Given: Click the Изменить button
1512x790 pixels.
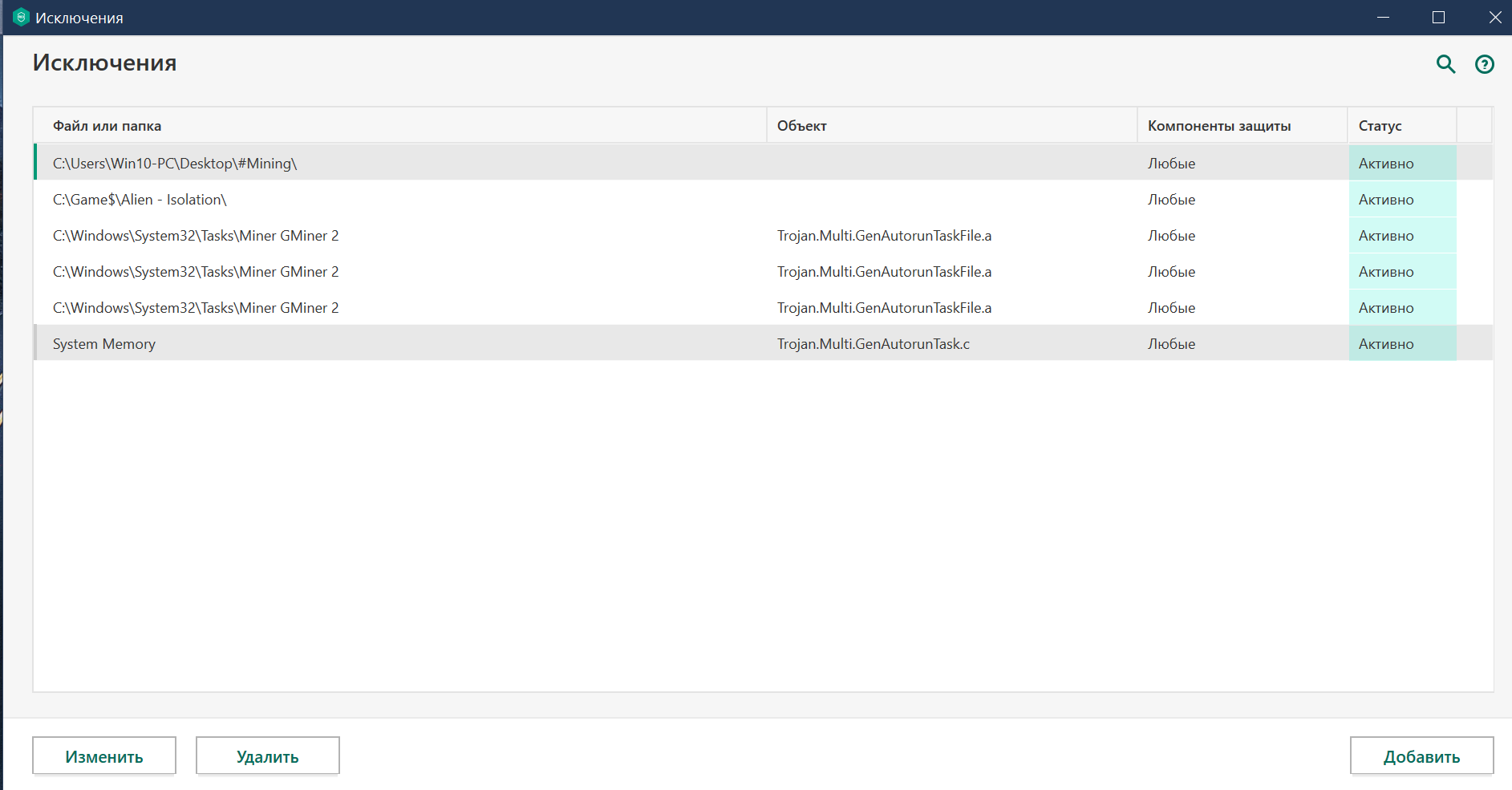Looking at the screenshot, I should click(x=104, y=756).
